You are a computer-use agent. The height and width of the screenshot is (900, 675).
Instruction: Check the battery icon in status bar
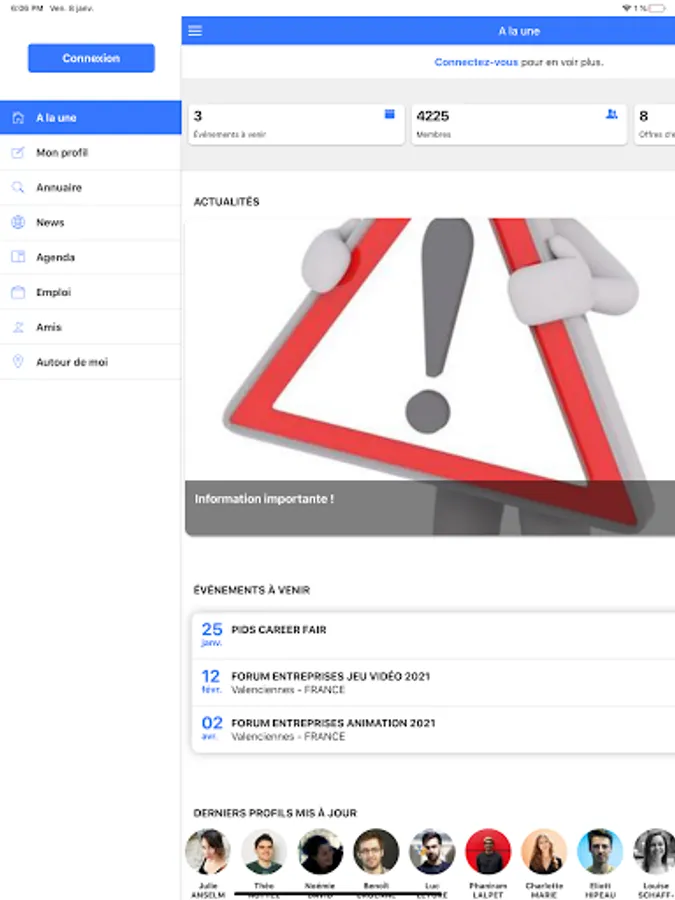657,8
